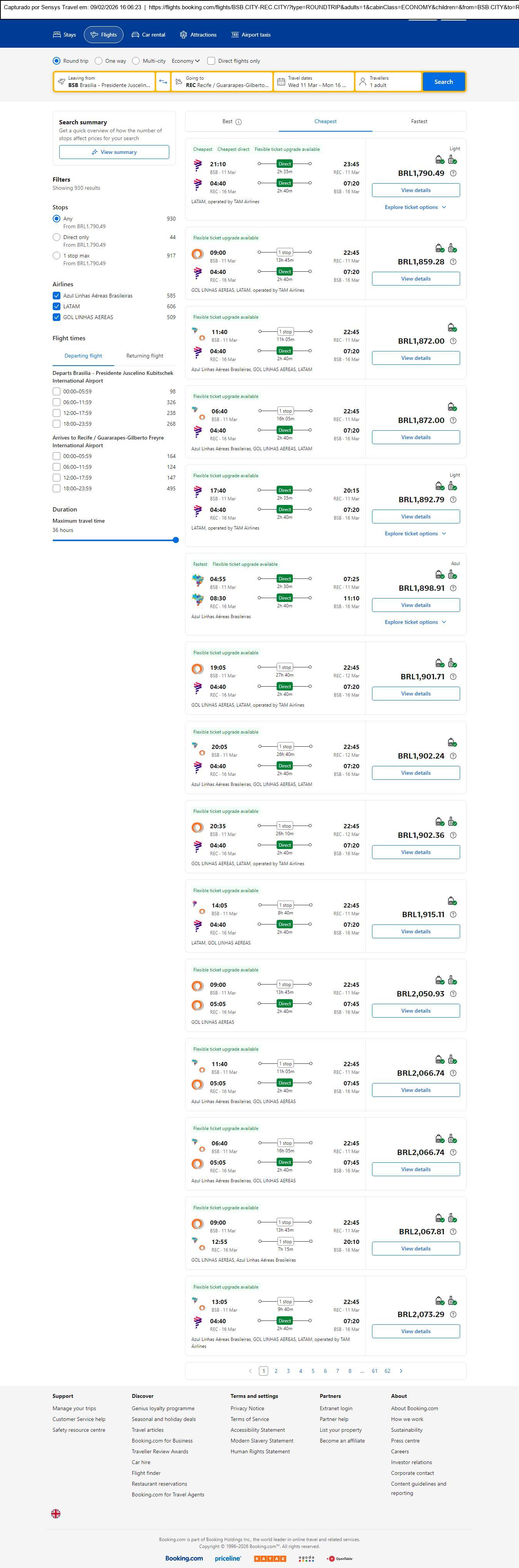
Task: Click the View summary button
Action: pos(114,152)
